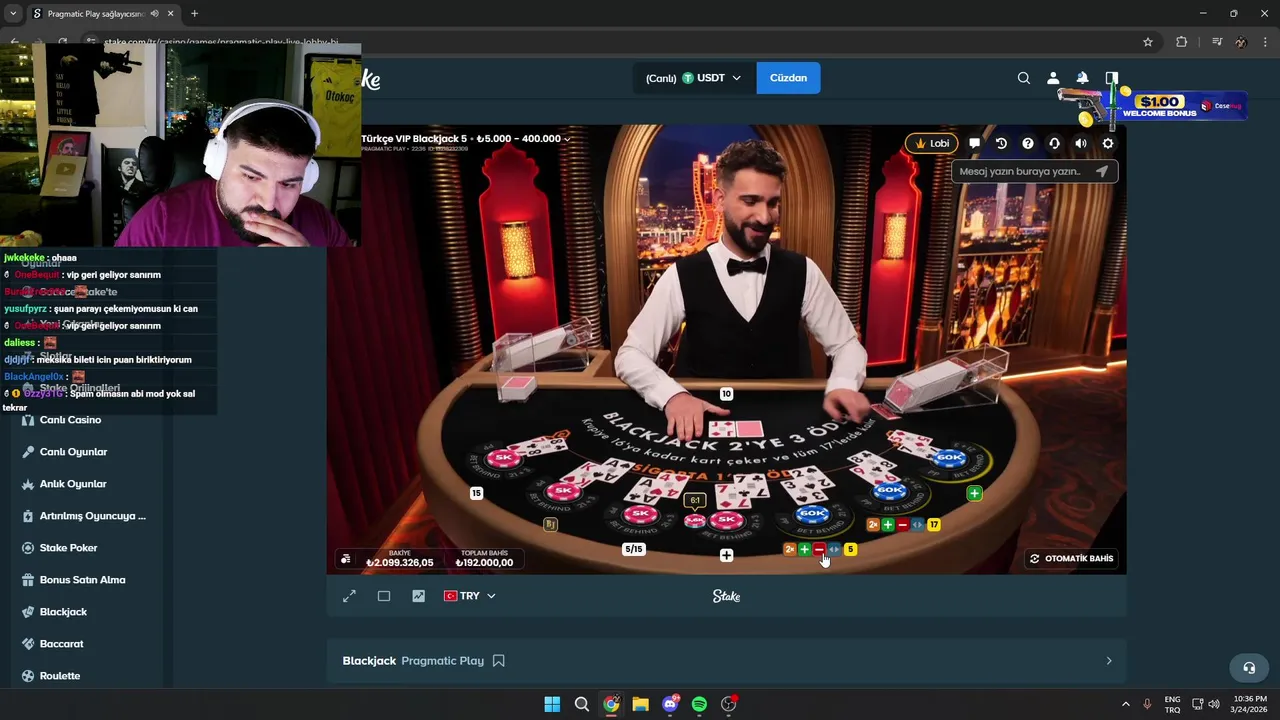Screen dimensions: 1280x720
Task: Show hidden system tray icons chevron
Action: pos(1125,704)
